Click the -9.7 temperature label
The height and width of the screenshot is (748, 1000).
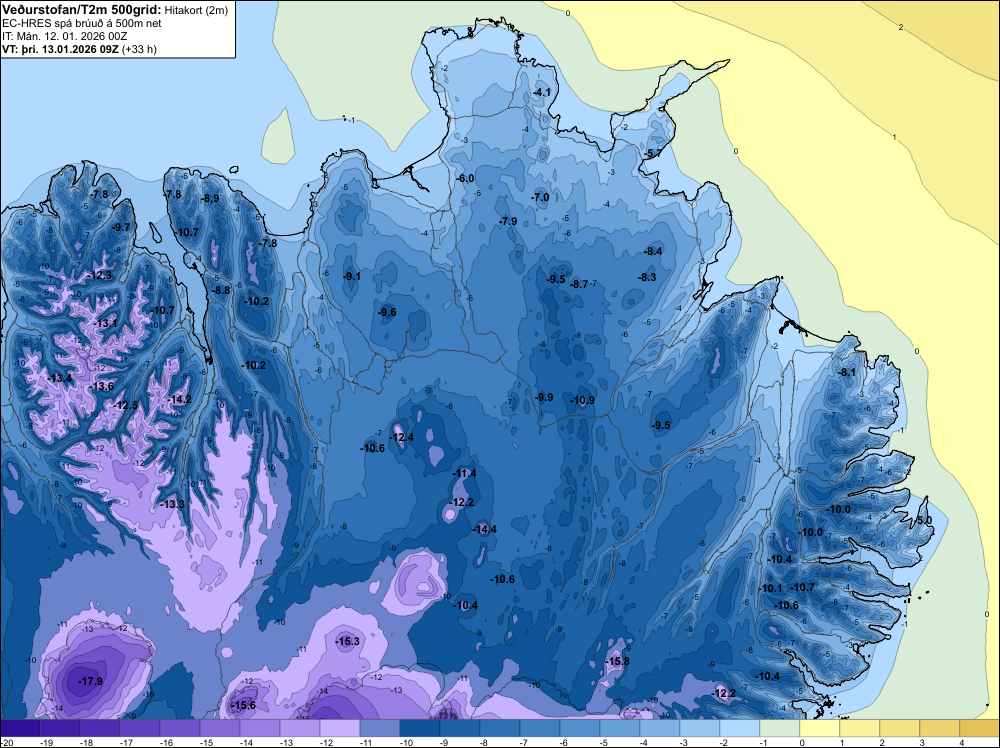point(121,226)
